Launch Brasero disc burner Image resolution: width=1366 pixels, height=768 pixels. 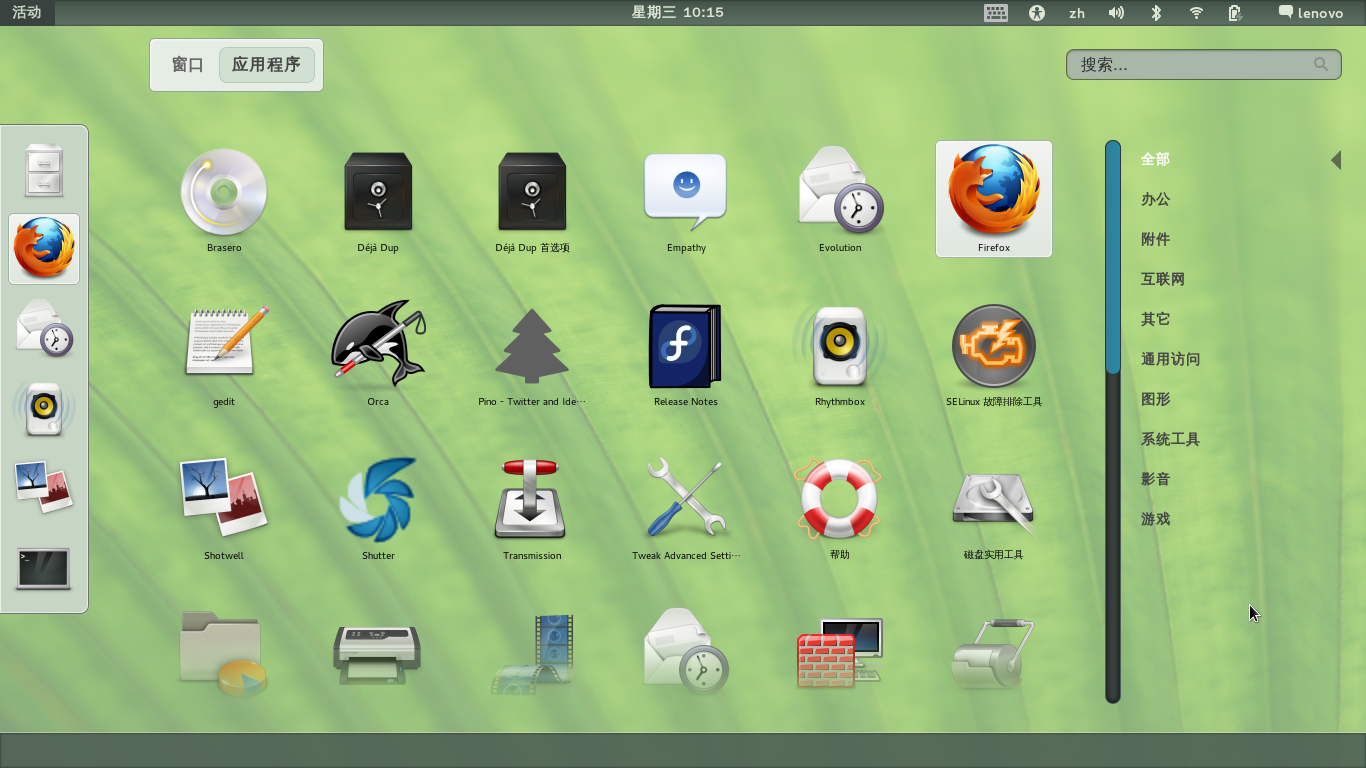[x=224, y=199]
